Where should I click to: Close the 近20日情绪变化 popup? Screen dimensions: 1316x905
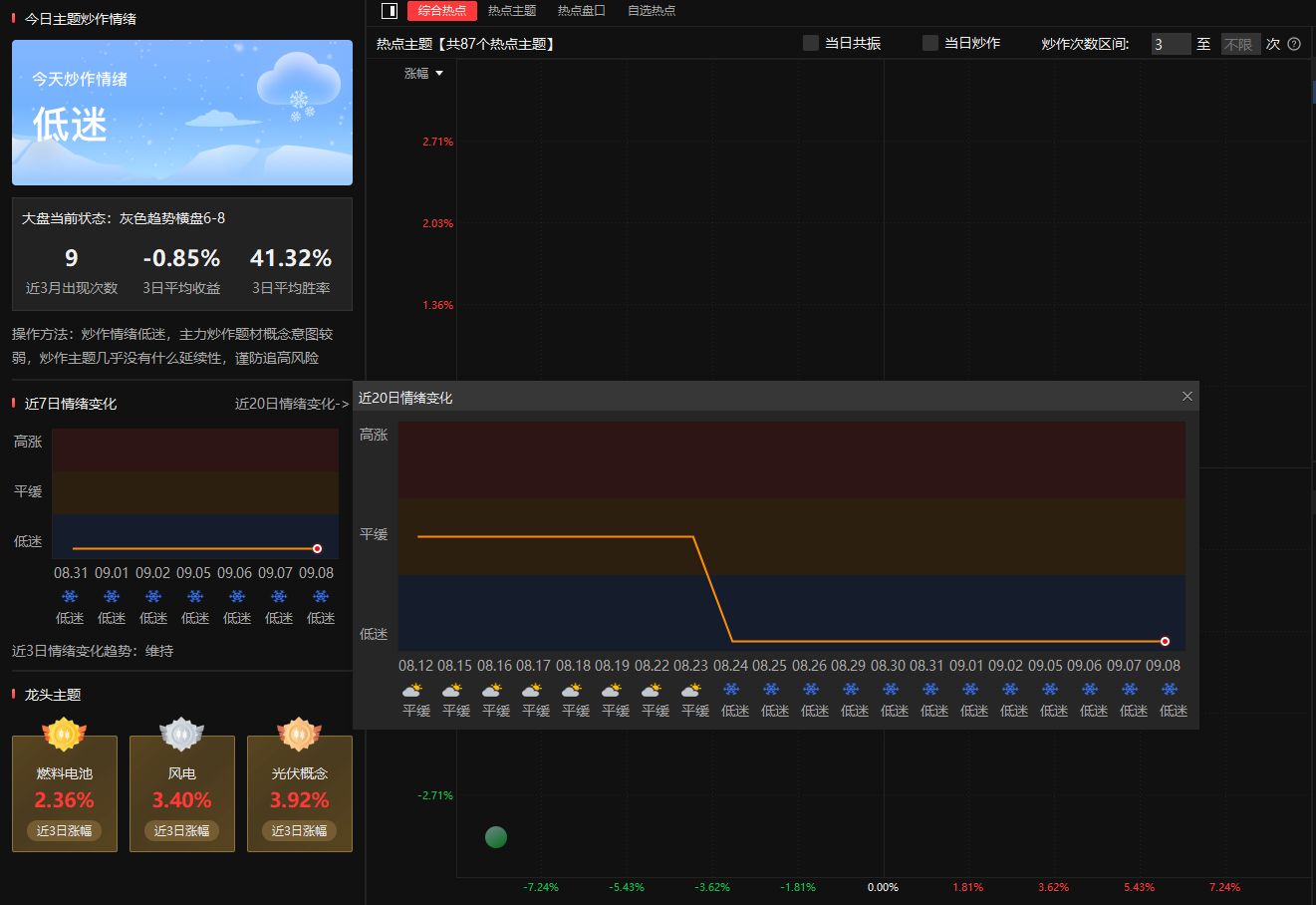1187,397
